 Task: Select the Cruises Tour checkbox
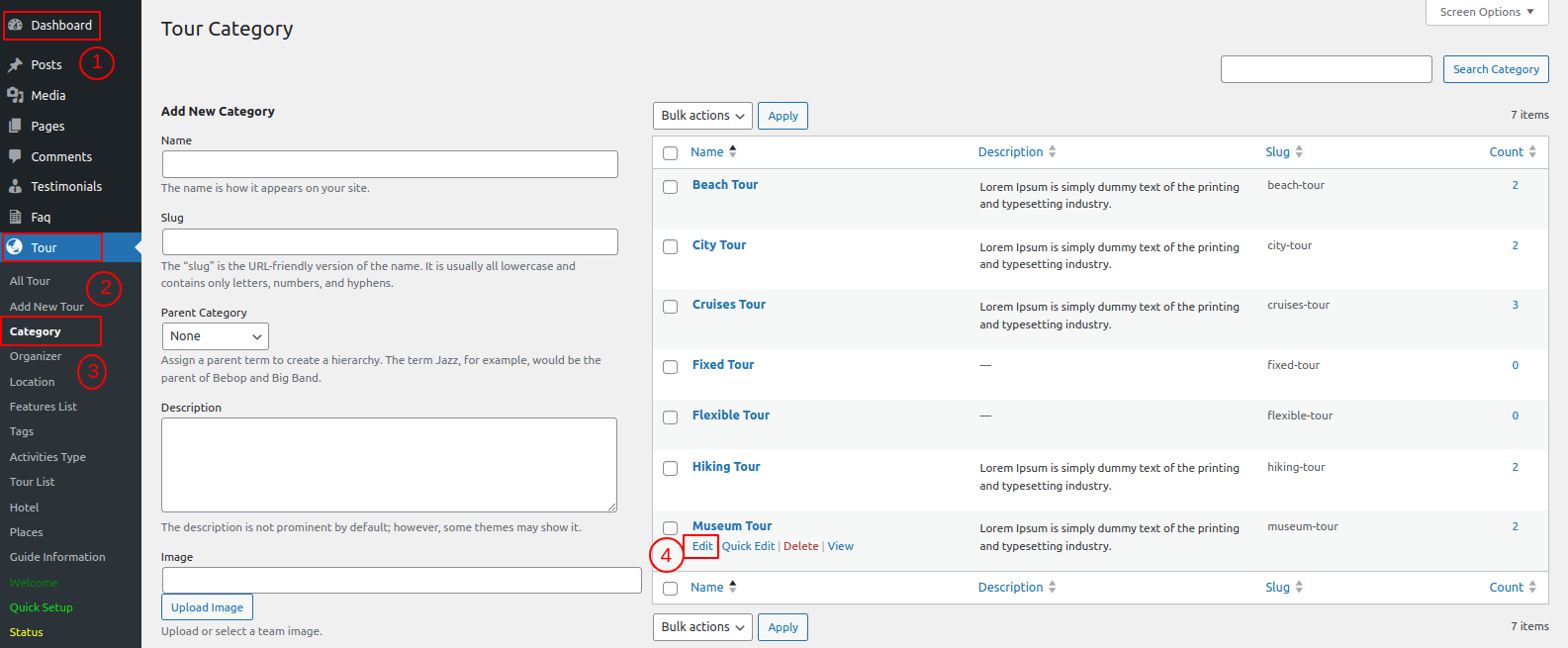click(670, 307)
